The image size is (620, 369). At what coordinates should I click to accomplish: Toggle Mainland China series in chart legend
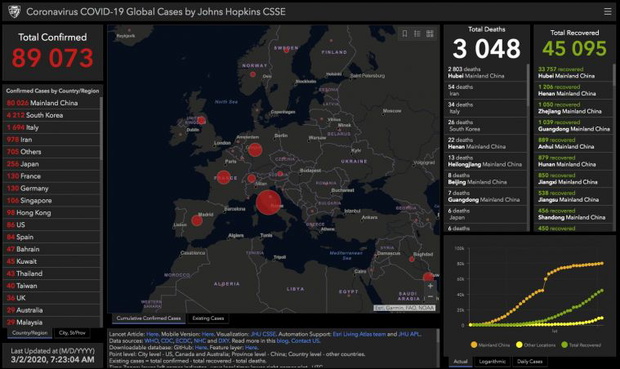point(490,345)
